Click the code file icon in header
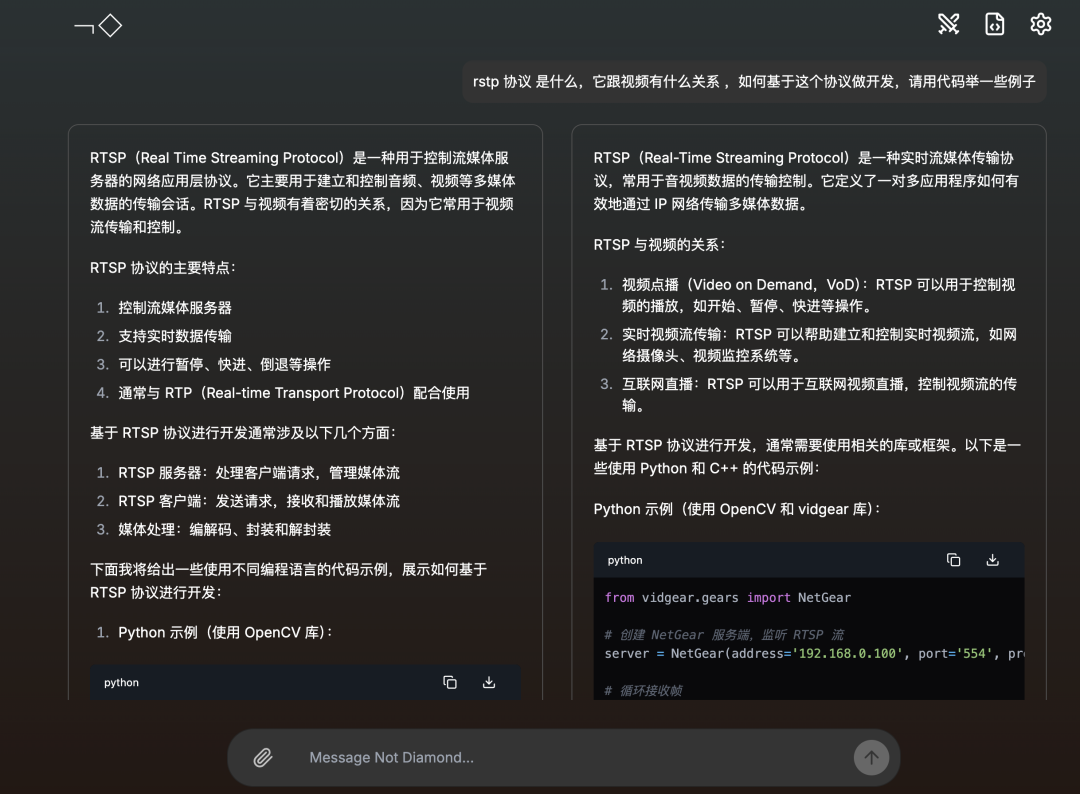 click(994, 23)
